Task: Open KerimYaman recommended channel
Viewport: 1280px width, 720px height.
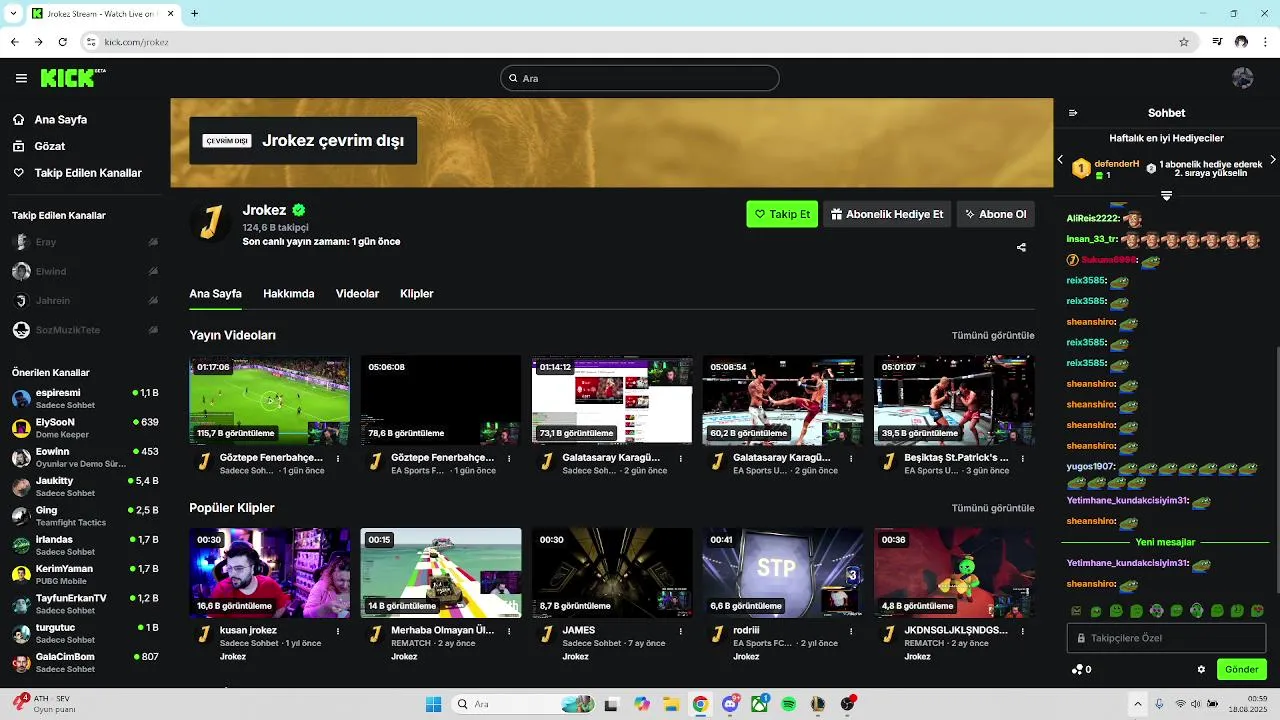Action: (85, 574)
